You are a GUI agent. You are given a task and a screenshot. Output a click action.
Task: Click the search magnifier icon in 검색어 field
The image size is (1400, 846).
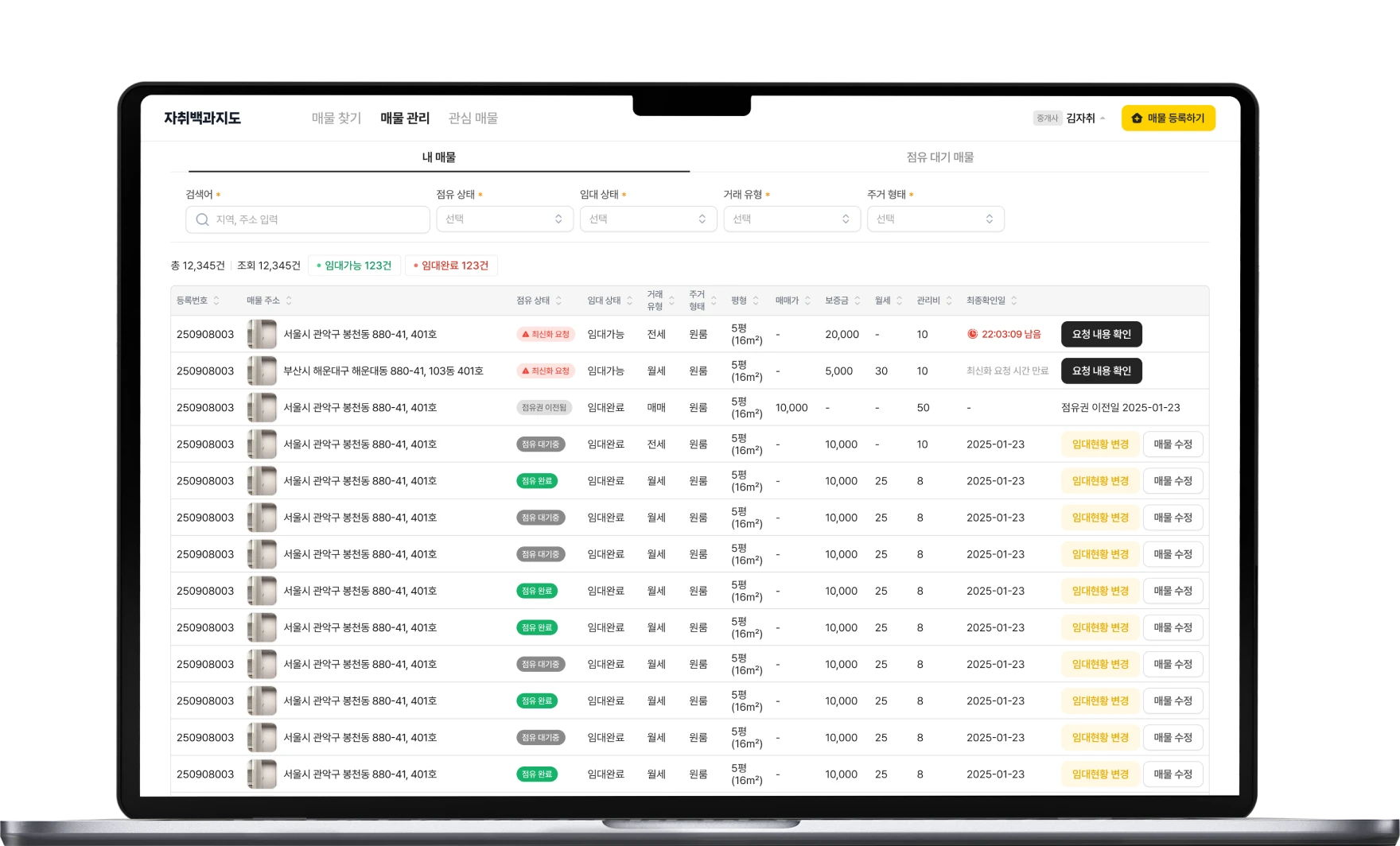(x=202, y=219)
